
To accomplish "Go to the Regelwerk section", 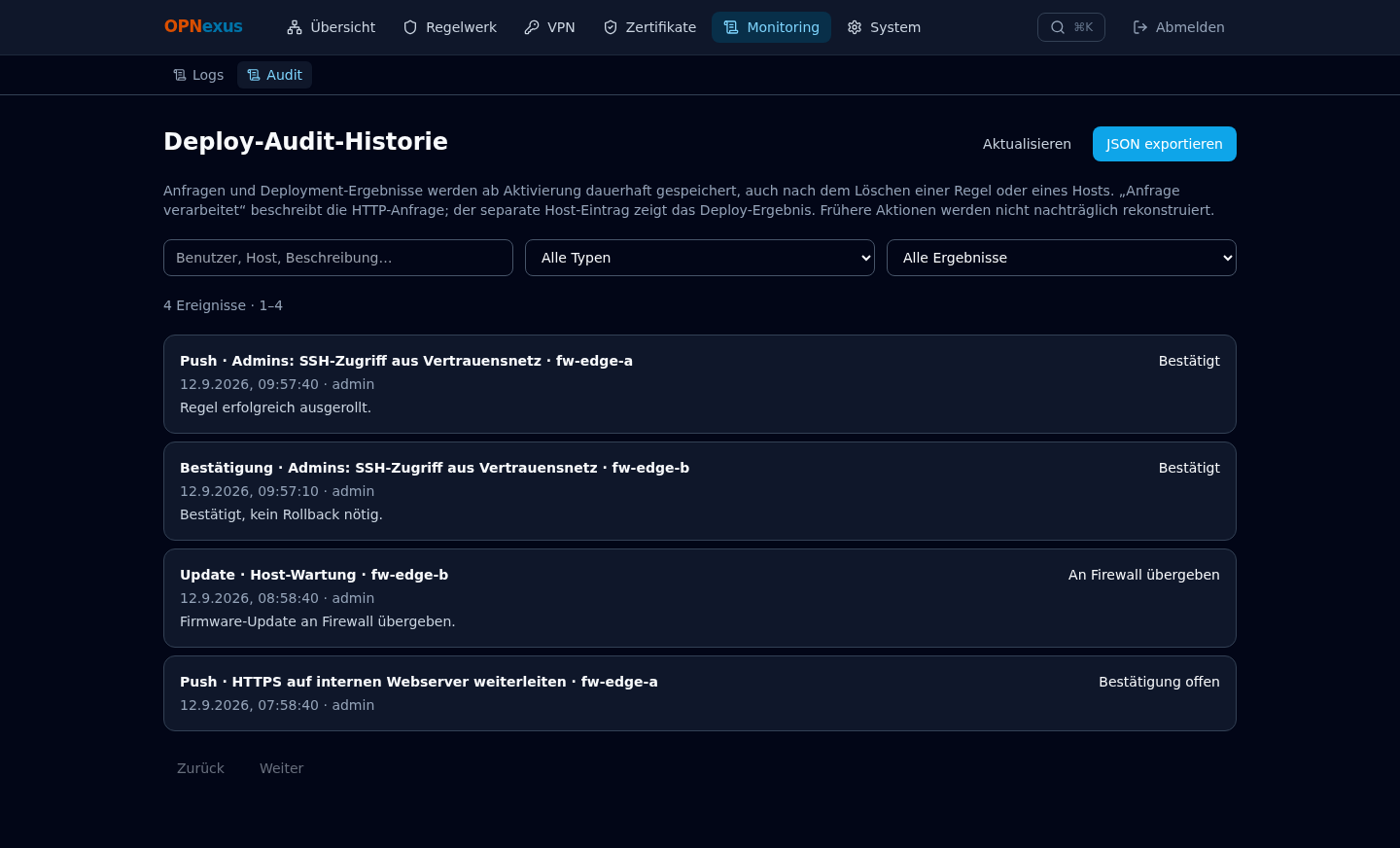I will [x=450, y=27].
